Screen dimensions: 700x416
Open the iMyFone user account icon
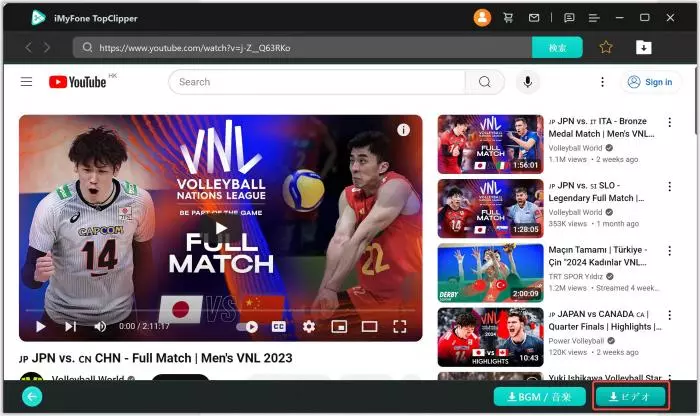coord(482,18)
